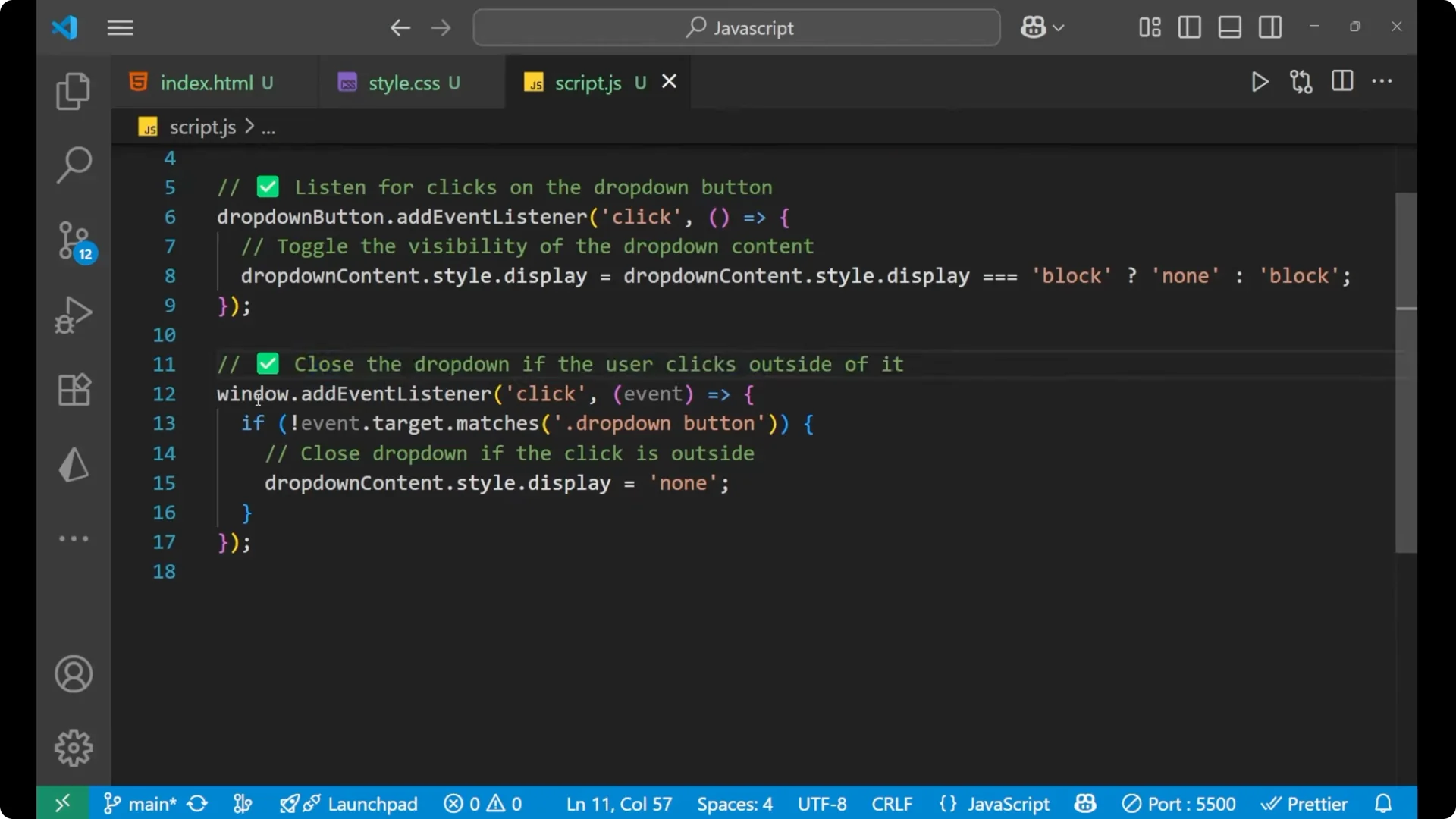The height and width of the screenshot is (819, 1456).
Task: Click the editor vertical scrollbar thumb
Action: (x=1404, y=372)
